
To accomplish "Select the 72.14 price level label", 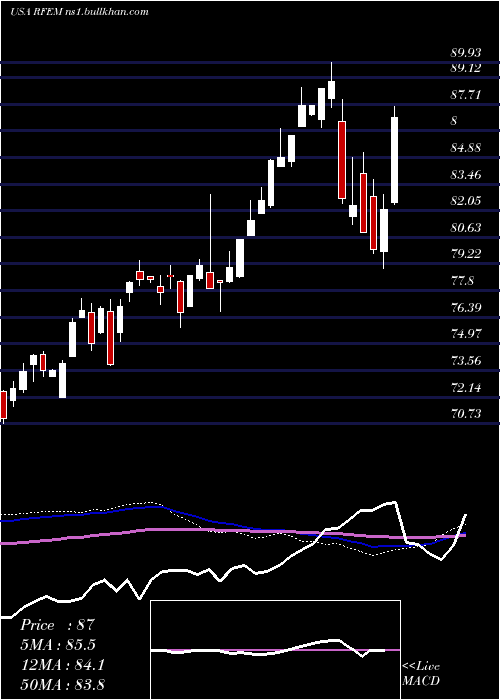I will pyautogui.click(x=466, y=388).
